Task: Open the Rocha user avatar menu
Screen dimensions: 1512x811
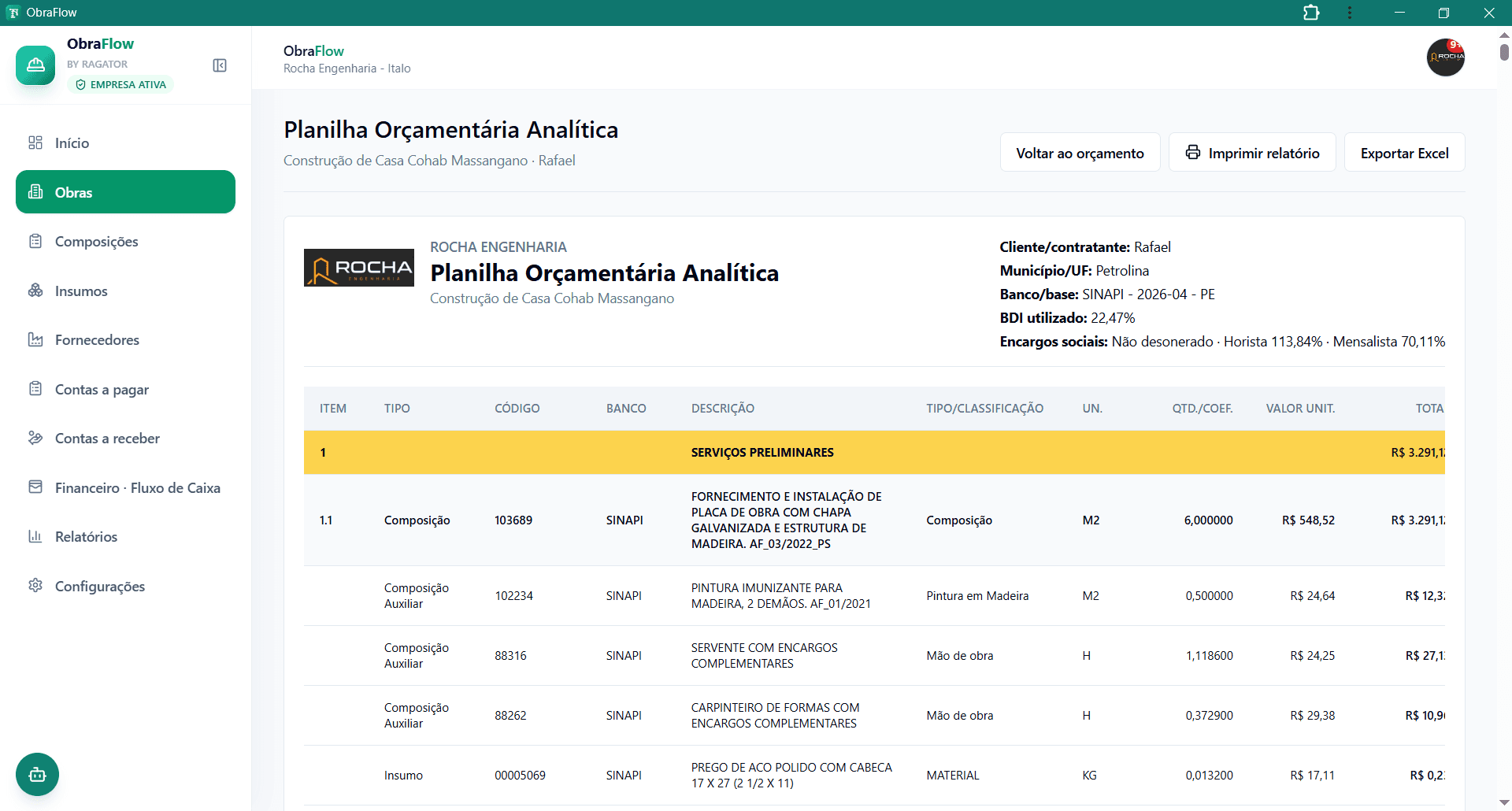Action: click(x=1446, y=57)
